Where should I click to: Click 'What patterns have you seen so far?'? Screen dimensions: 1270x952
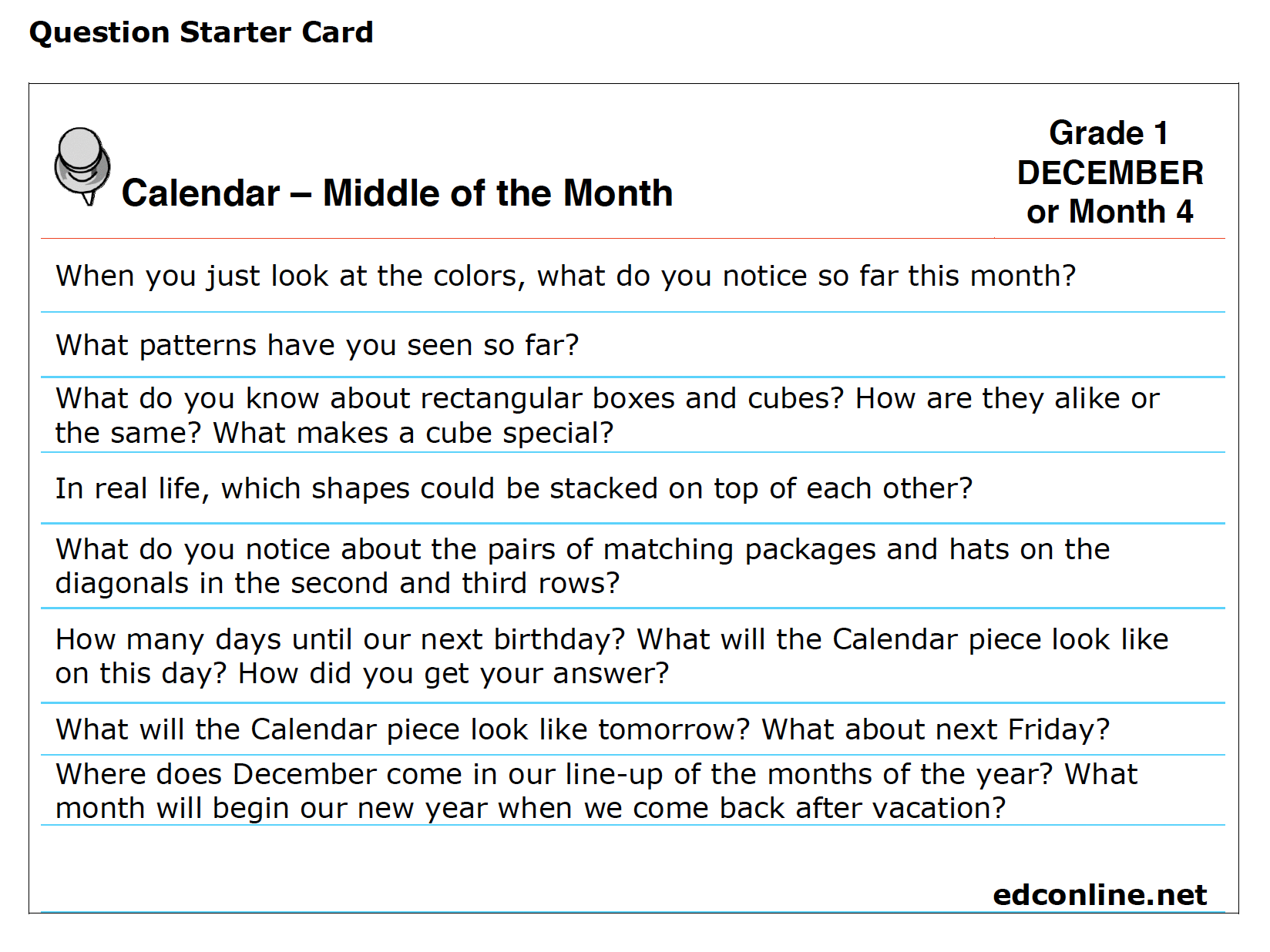tap(317, 346)
